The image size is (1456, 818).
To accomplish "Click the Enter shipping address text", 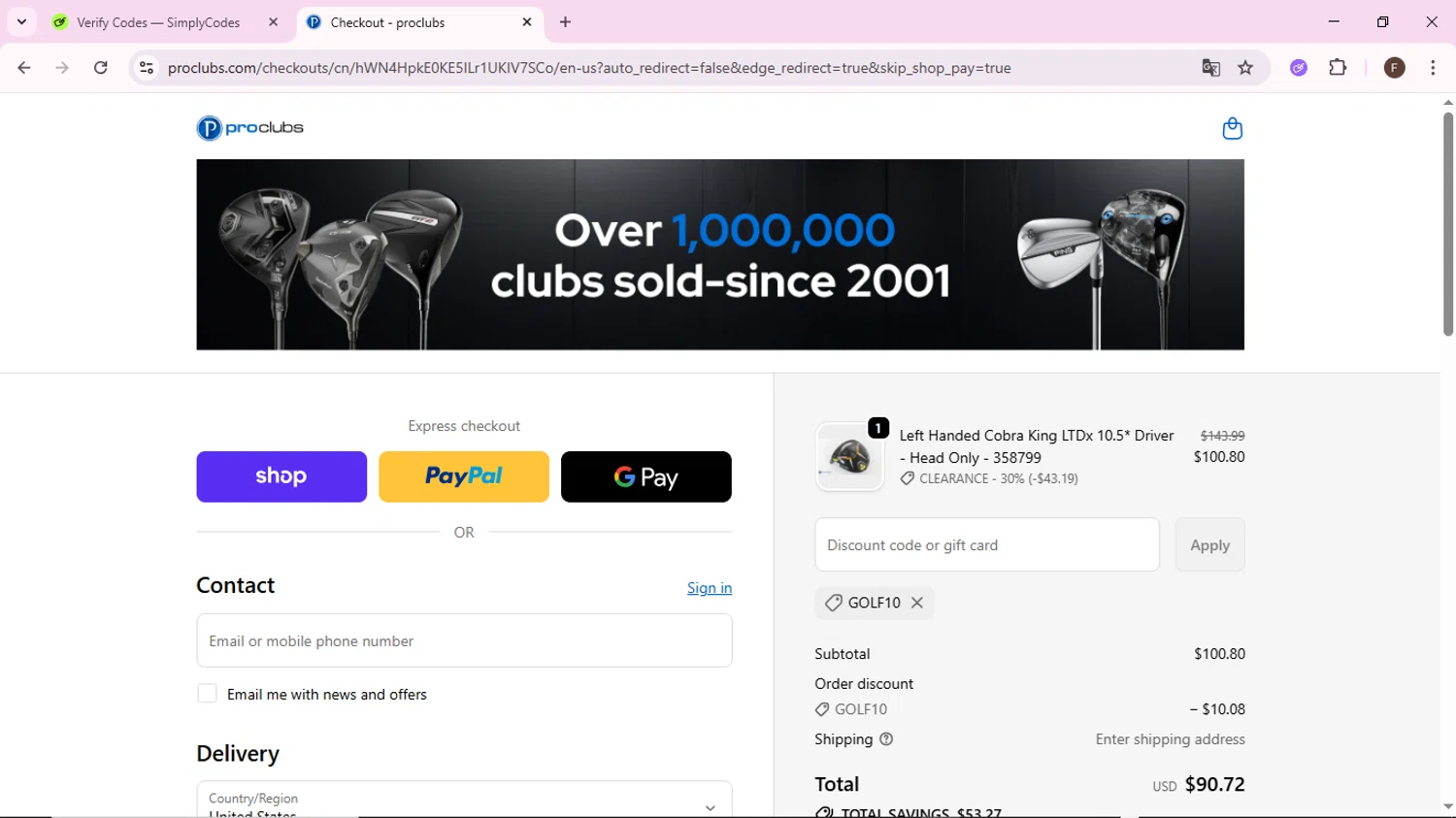I will pos(1170,739).
